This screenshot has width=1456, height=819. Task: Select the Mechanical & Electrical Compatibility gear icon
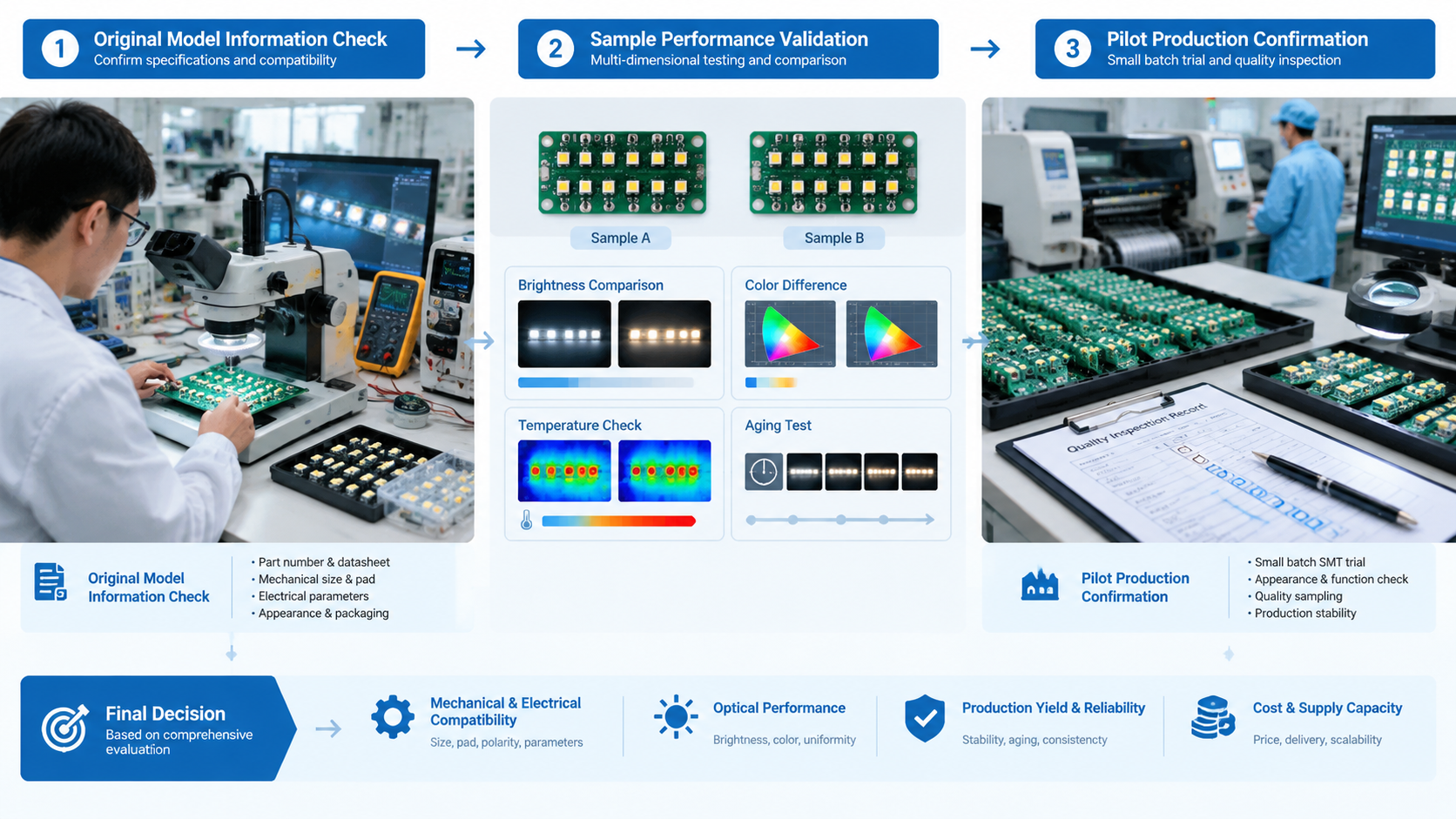point(393,717)
